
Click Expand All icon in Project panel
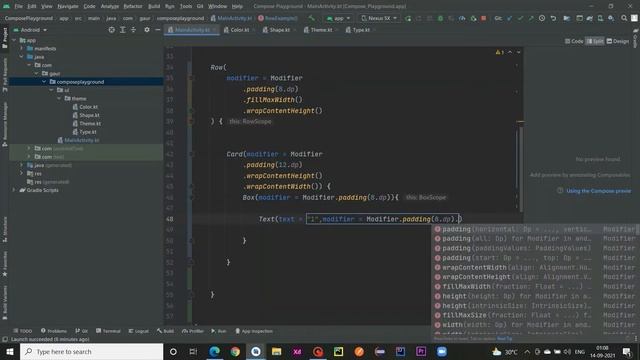click(x=122, y=30)
